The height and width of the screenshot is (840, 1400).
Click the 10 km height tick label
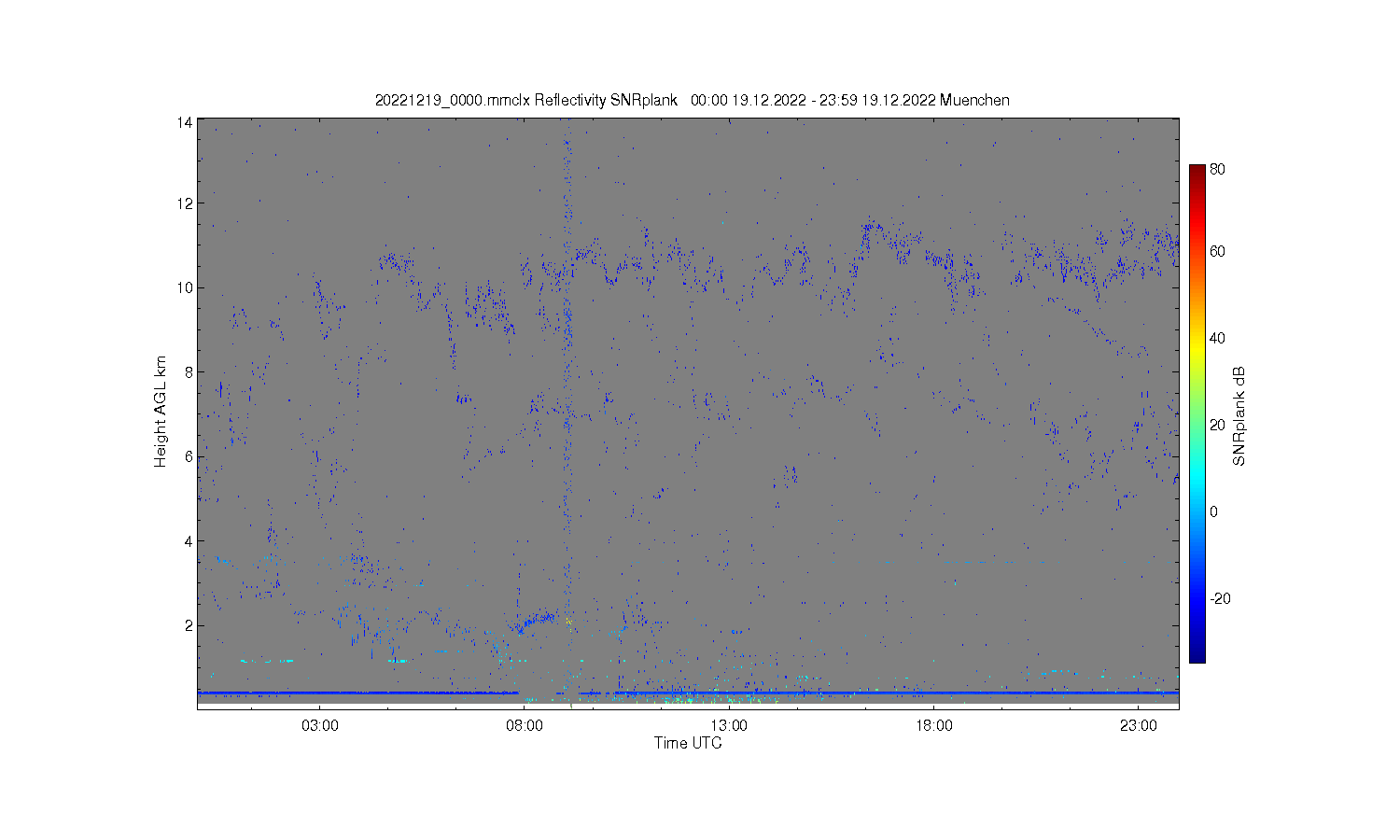pos(185,287)
